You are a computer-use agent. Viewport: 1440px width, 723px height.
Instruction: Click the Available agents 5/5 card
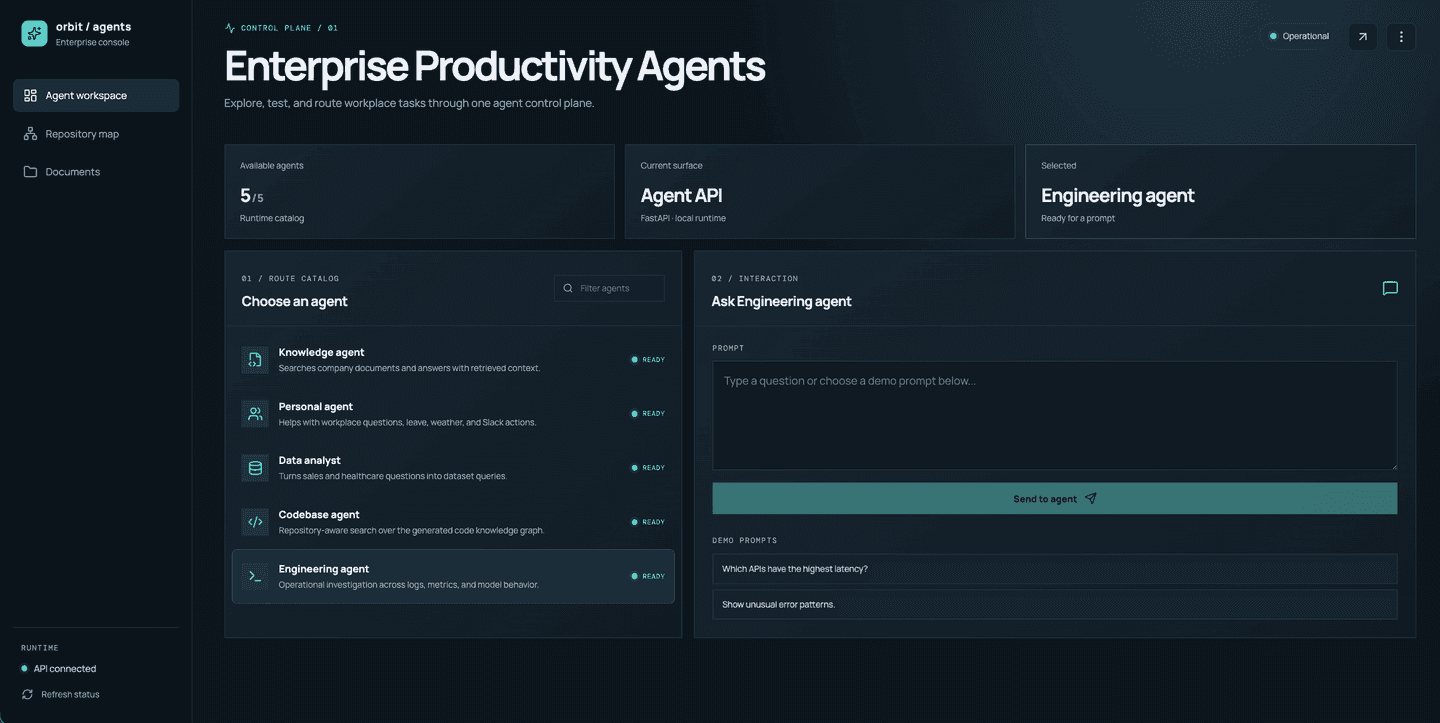tap(419, 191)
